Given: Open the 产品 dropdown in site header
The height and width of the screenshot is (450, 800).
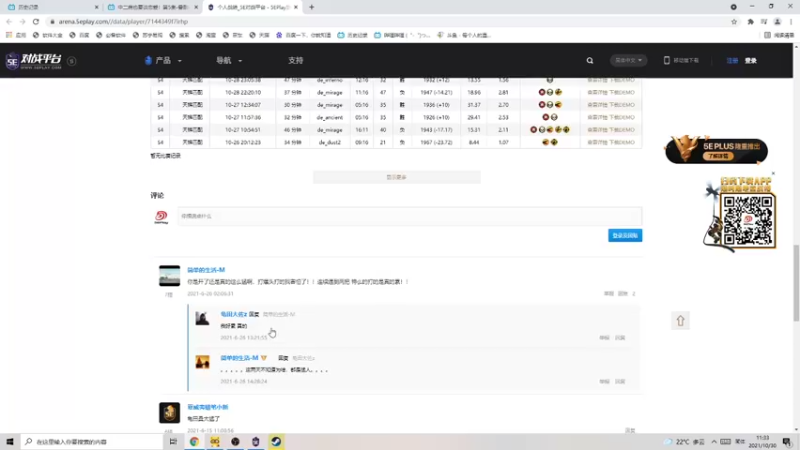Looking at the screenshot, I should point(163,60).
